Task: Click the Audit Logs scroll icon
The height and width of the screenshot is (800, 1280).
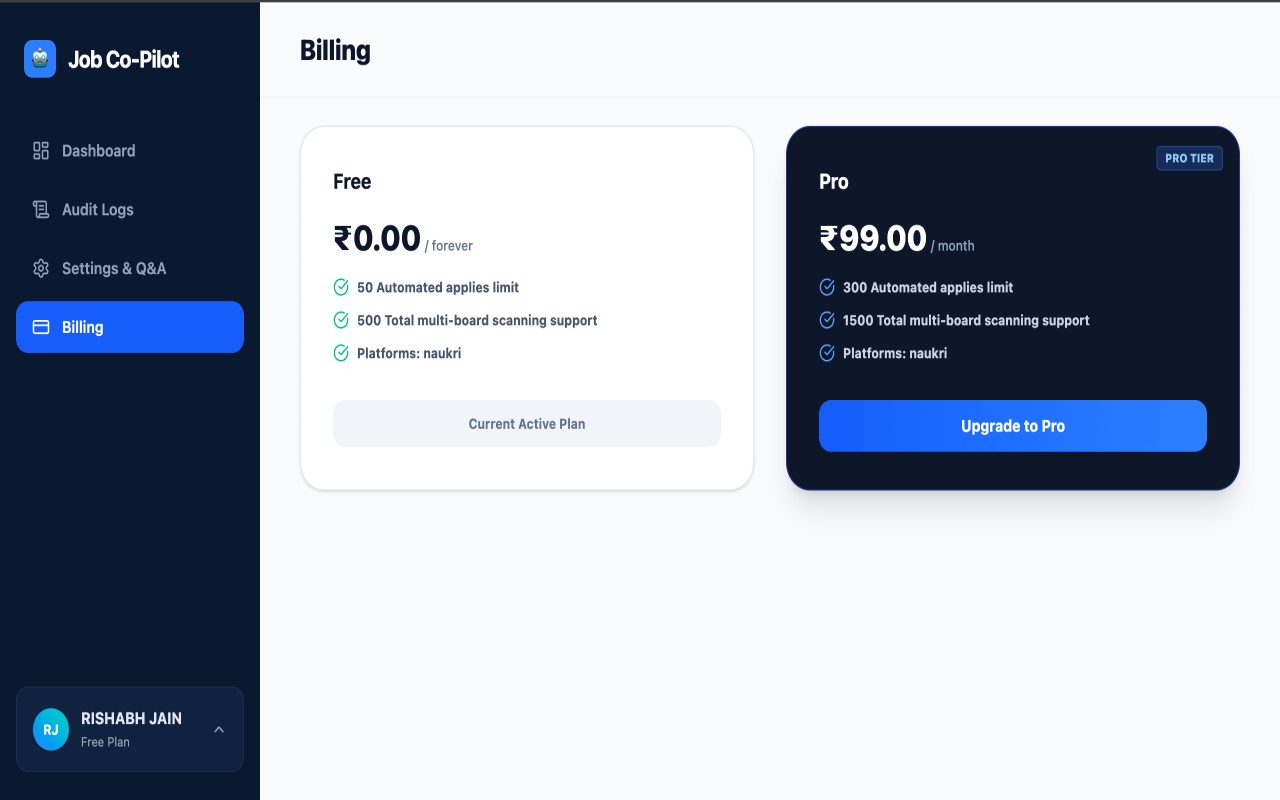Action: tap(41, 210)
